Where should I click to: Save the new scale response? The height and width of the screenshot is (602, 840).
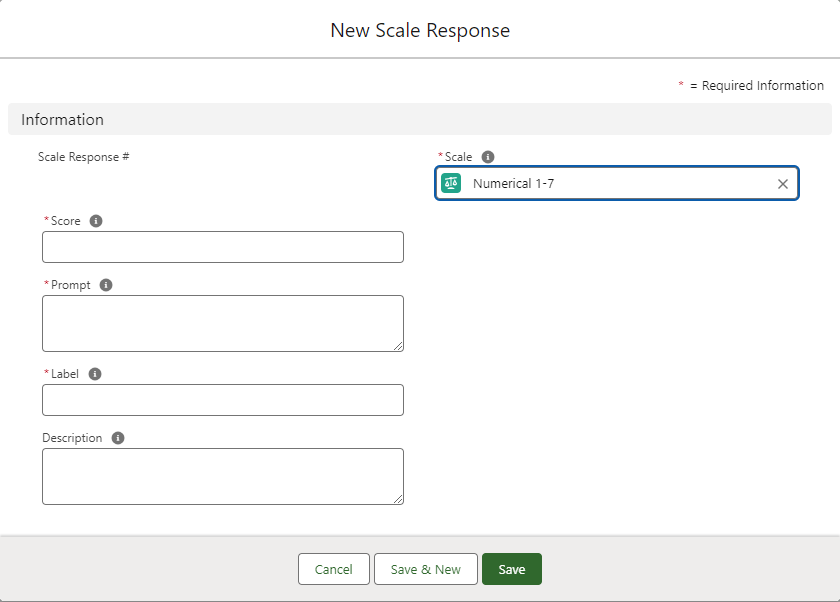511,569
